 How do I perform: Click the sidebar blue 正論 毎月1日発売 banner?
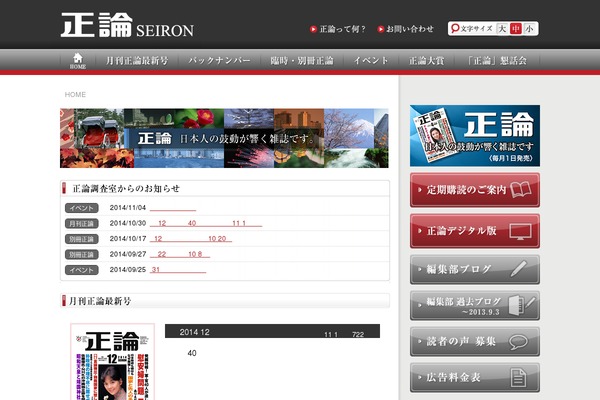click(x=475, y=136)
